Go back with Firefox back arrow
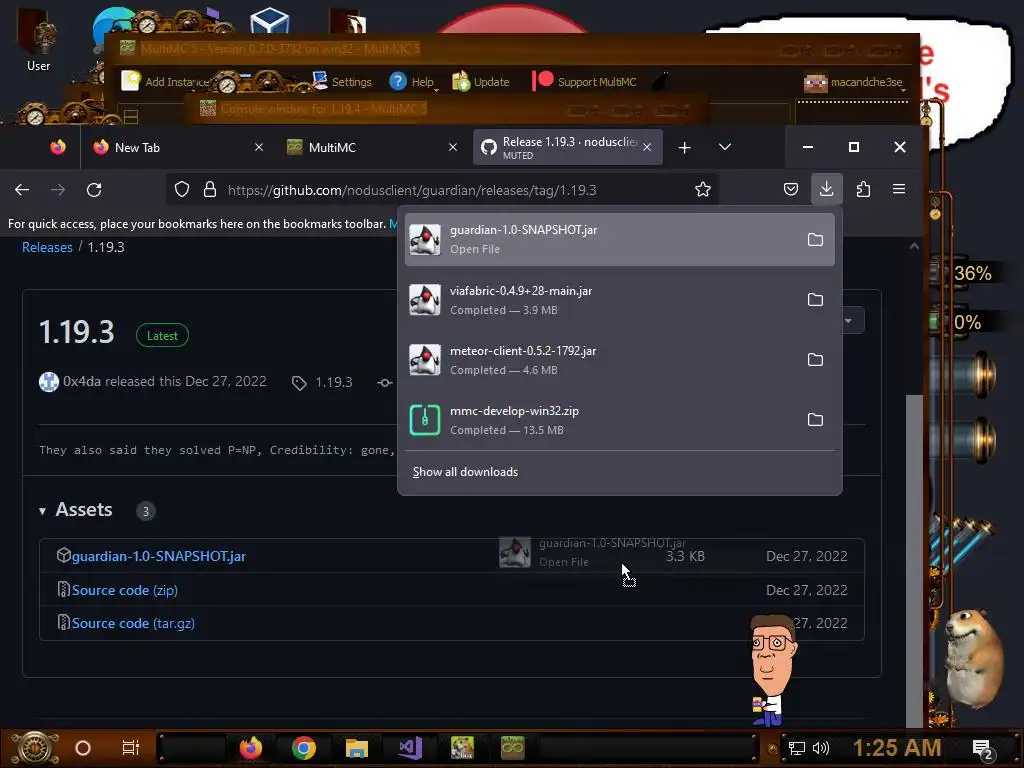The height and width of the screenshot is (768, 1024). coord(22,190)
